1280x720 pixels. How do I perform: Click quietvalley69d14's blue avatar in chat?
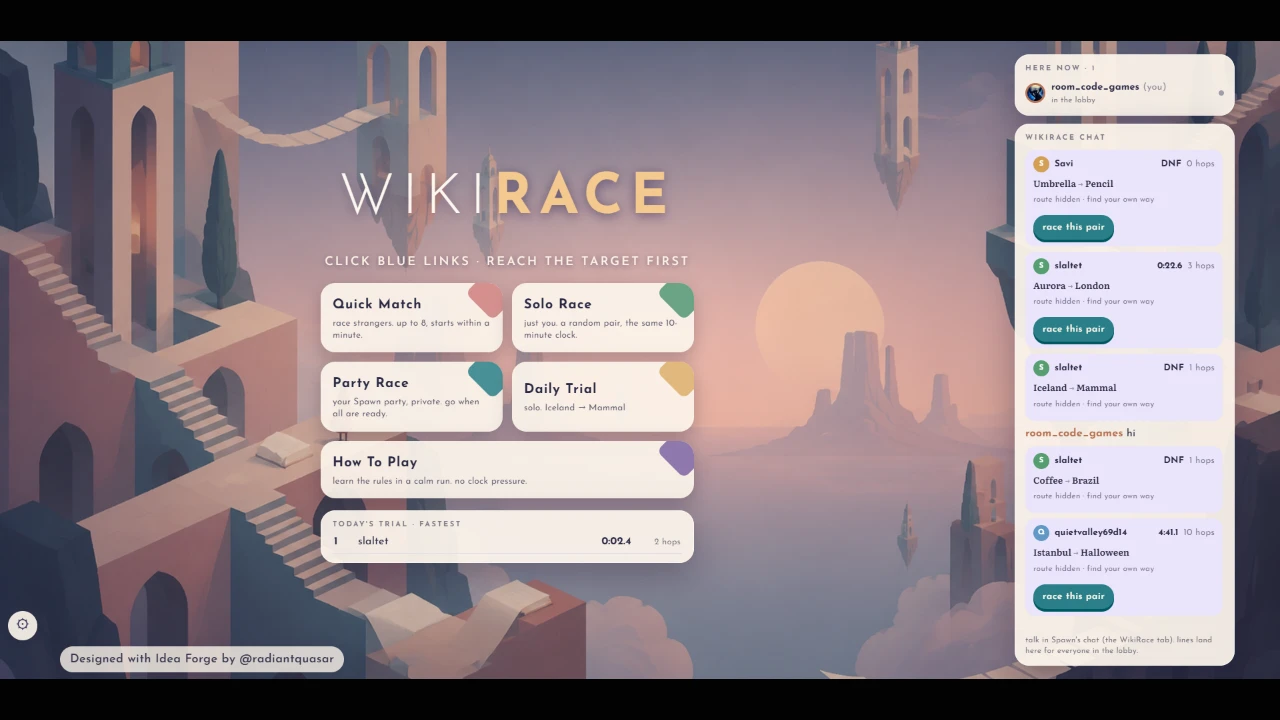coord(1041,533)
